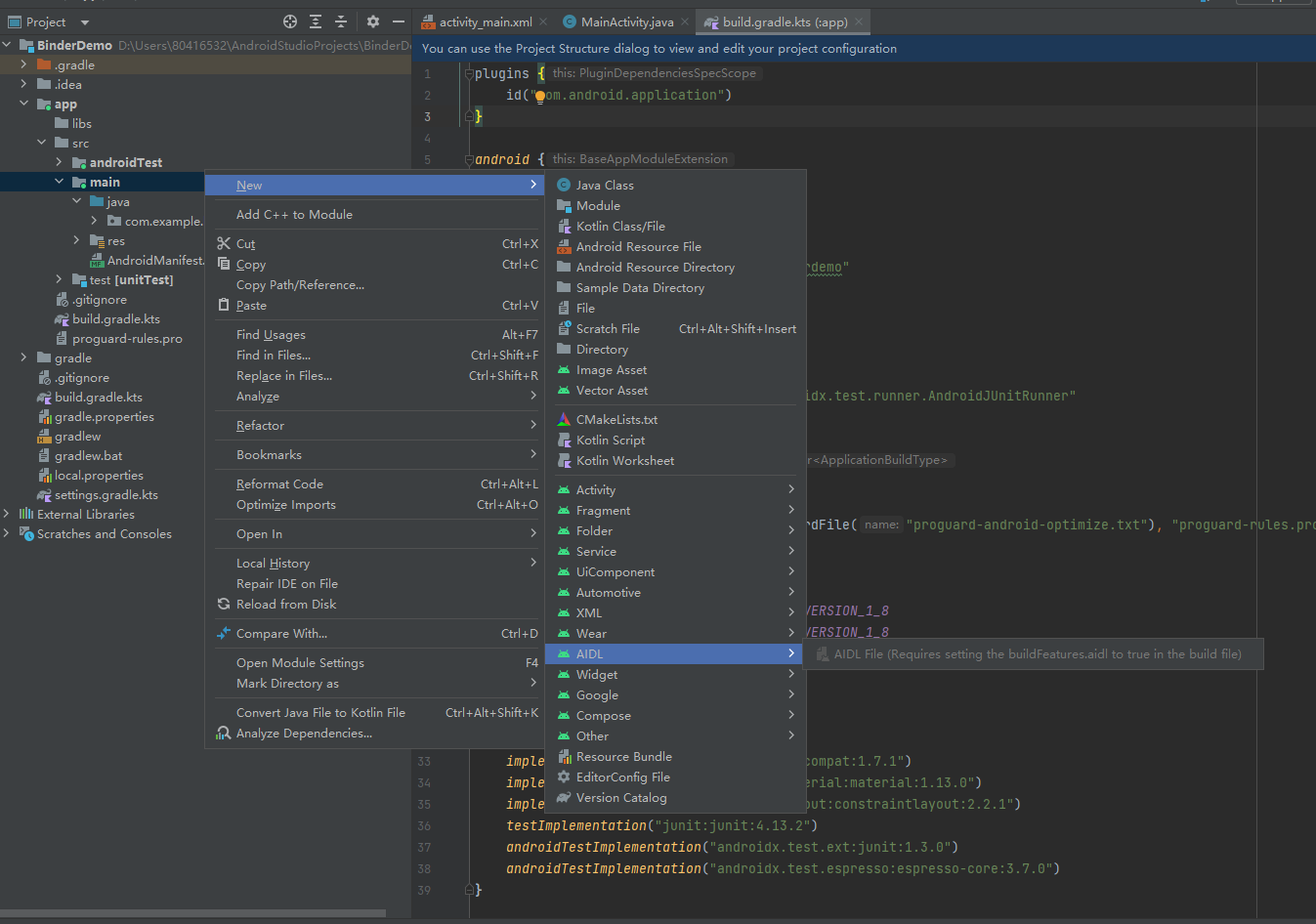The image size is (1316, 924).
Task: Open the Fragment submenu
Action: click(675, 510)
